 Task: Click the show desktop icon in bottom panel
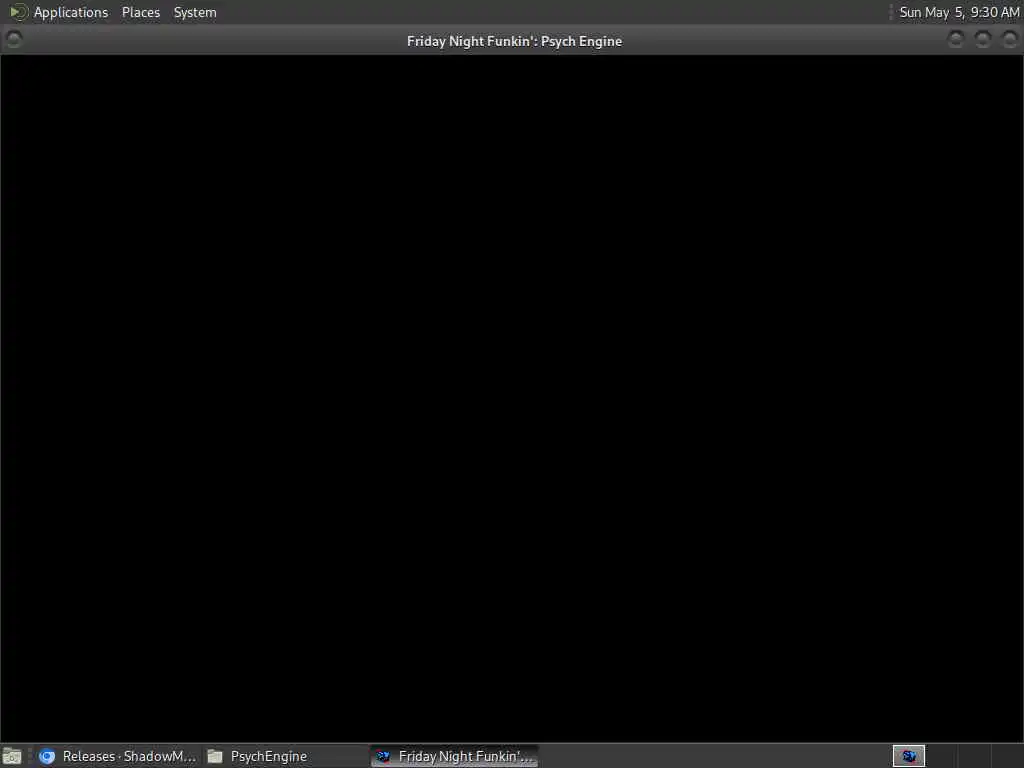12,756
